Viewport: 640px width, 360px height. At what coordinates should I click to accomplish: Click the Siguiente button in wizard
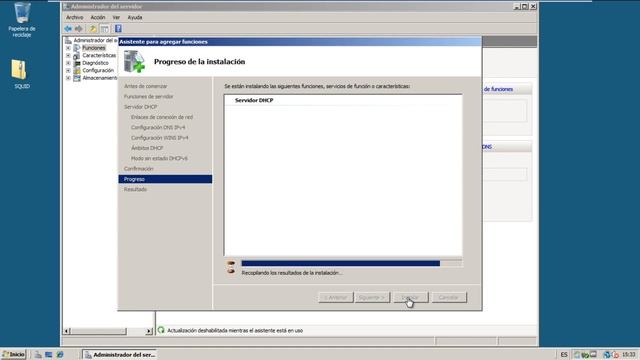click(x=372, y=297)
